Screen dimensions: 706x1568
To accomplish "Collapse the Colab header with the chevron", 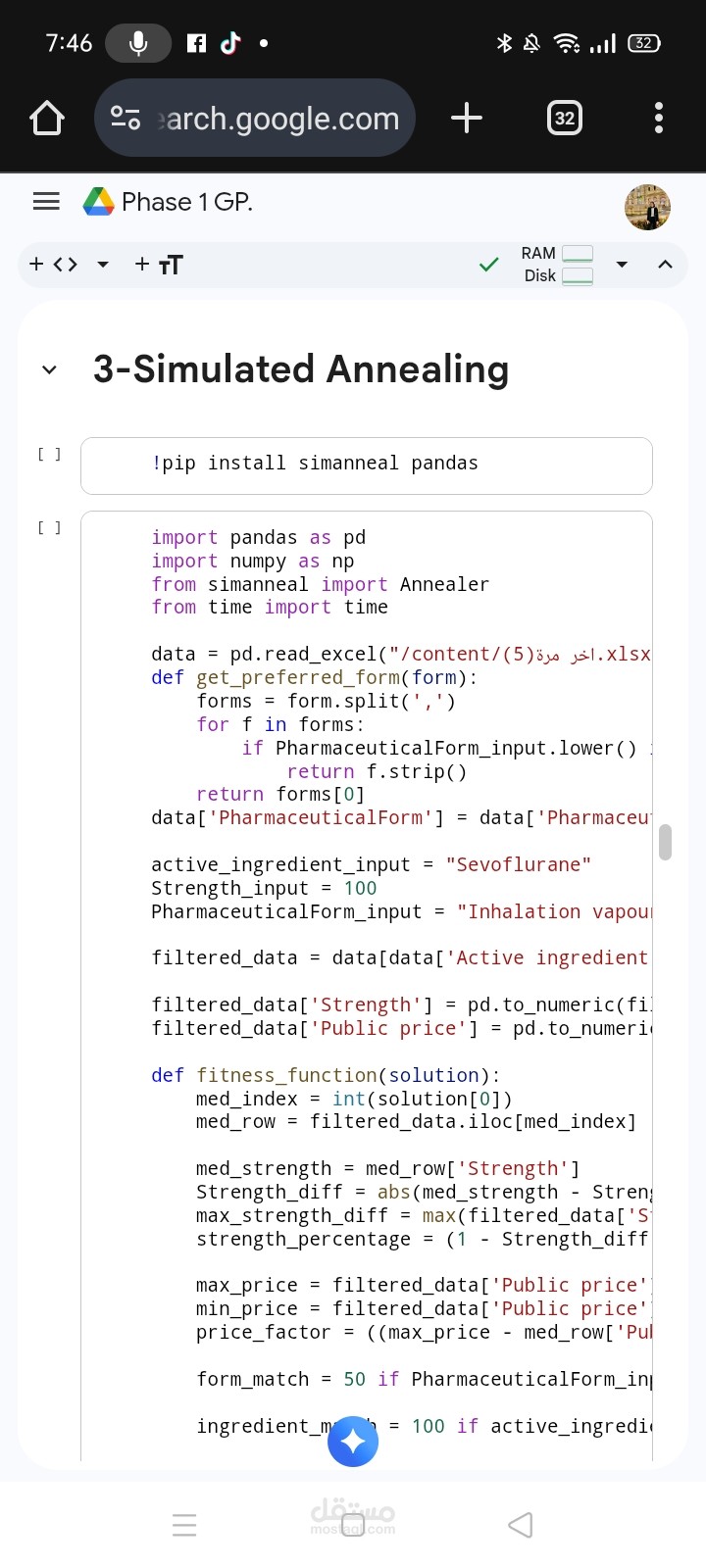I will point(665,265).
